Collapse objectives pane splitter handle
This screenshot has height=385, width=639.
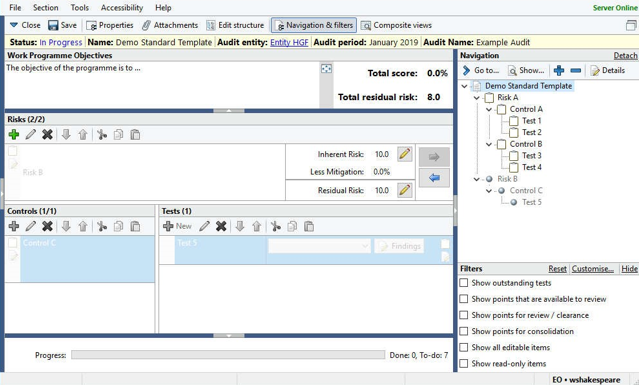229,111
